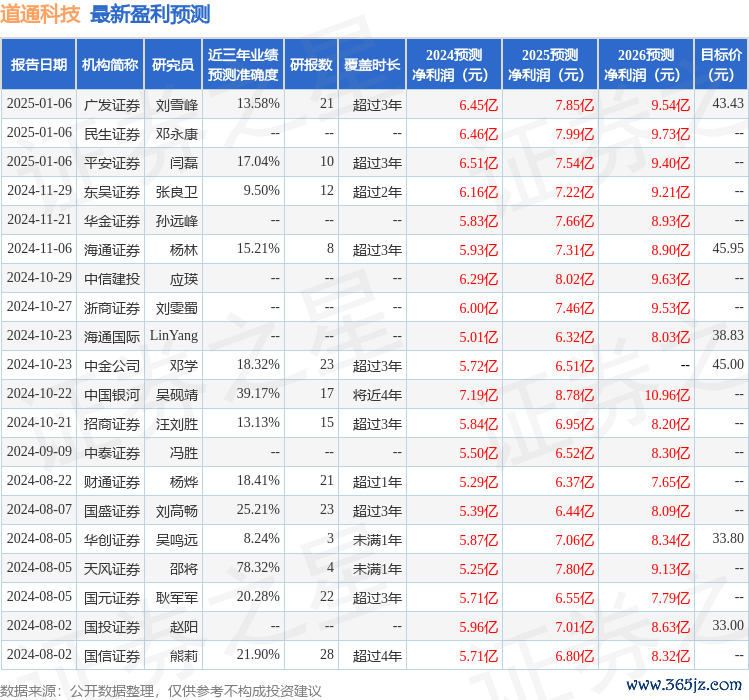The image size is (749, 700).
Task: Click the 研究员 column header
Action: coord(173,65)
